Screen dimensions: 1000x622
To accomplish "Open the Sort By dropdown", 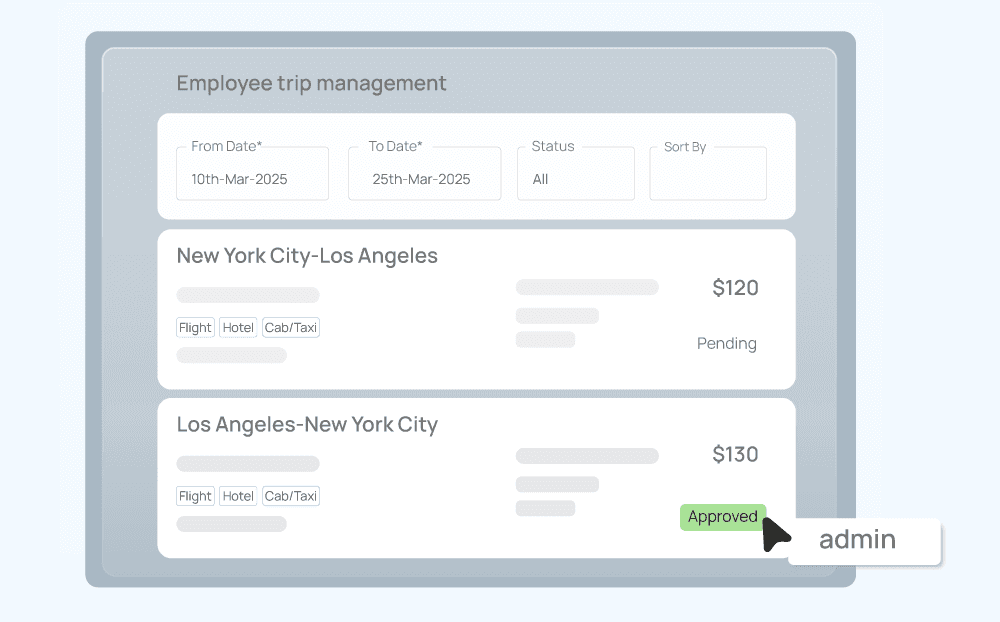I will [708, 174].
